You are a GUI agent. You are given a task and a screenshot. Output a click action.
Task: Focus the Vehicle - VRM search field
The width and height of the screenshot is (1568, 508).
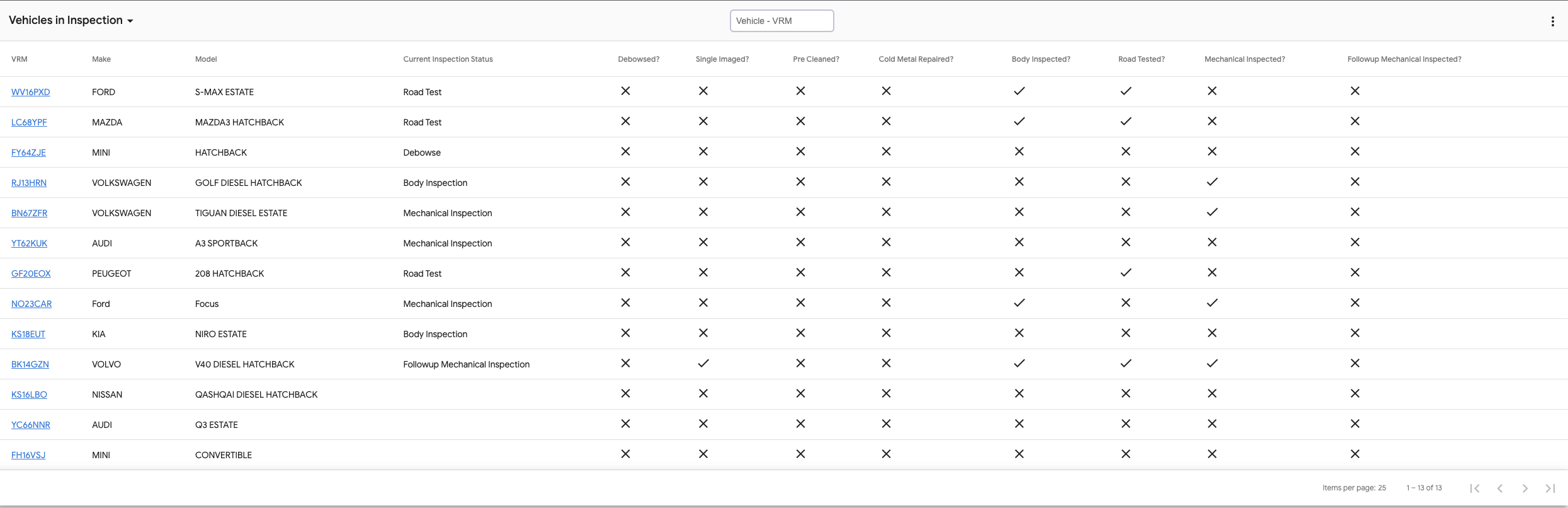[781, 21]
